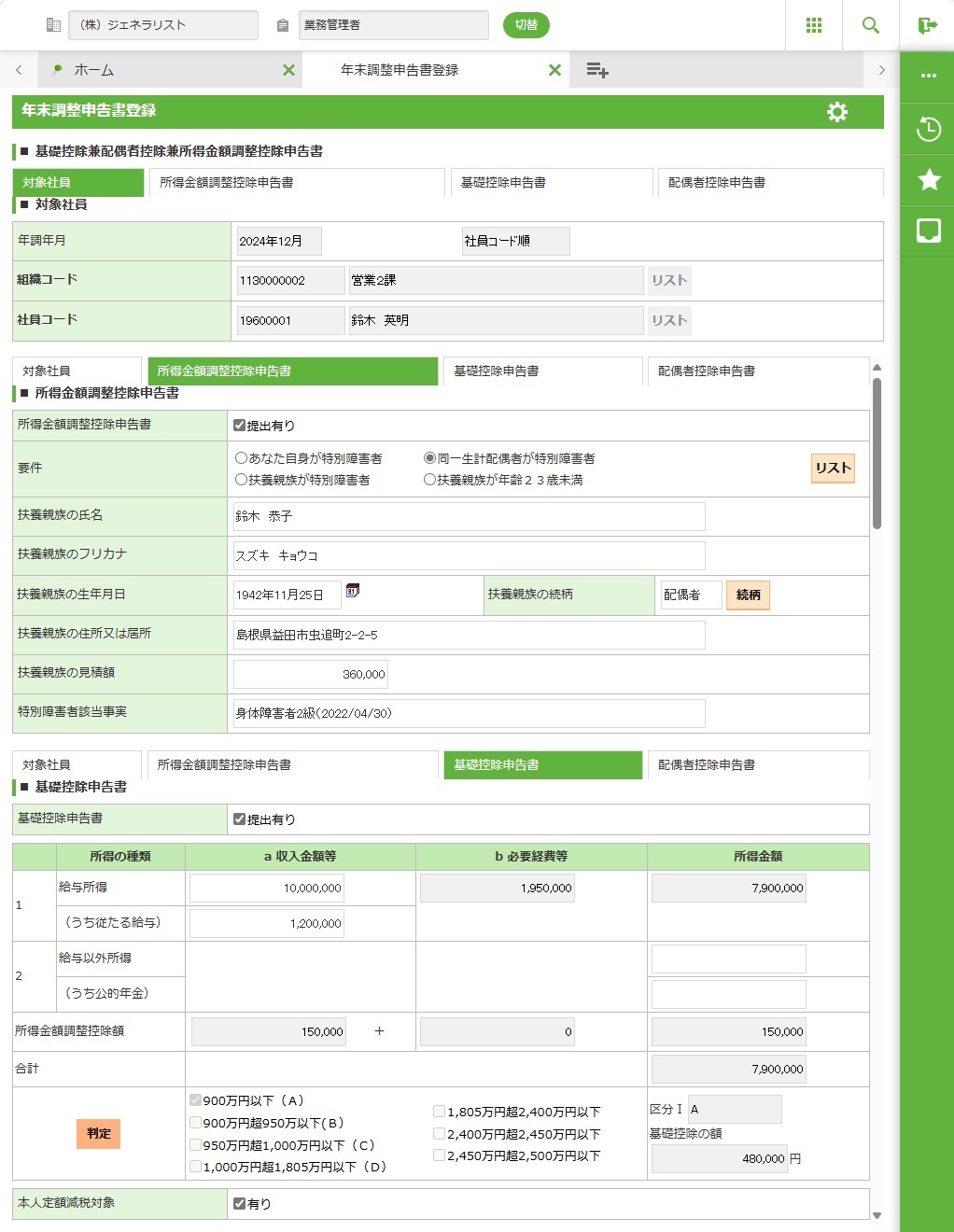Uncheck 提出有り for 所得金額調整控除申告書

click(240, 426)
